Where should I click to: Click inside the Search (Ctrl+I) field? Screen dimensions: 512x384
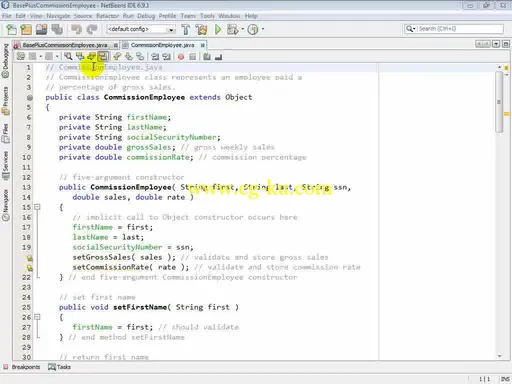coord(460,29)
